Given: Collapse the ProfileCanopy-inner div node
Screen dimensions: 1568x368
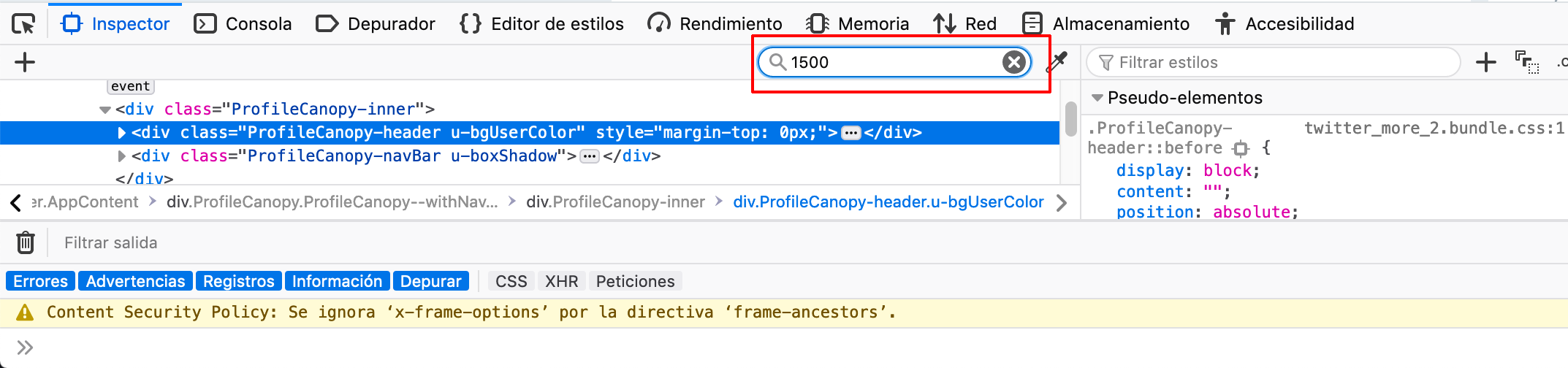Looking at the screenshot, I should tap(105, 110).
